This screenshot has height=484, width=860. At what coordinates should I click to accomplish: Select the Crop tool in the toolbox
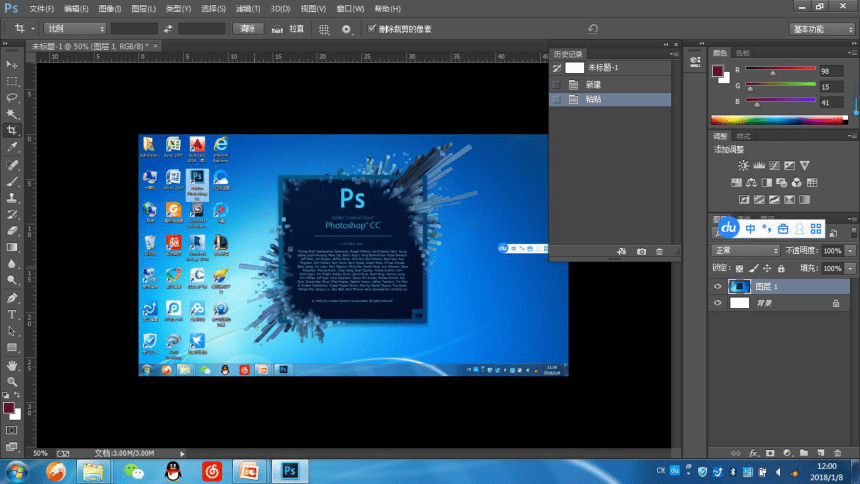[x=12, y=131]
